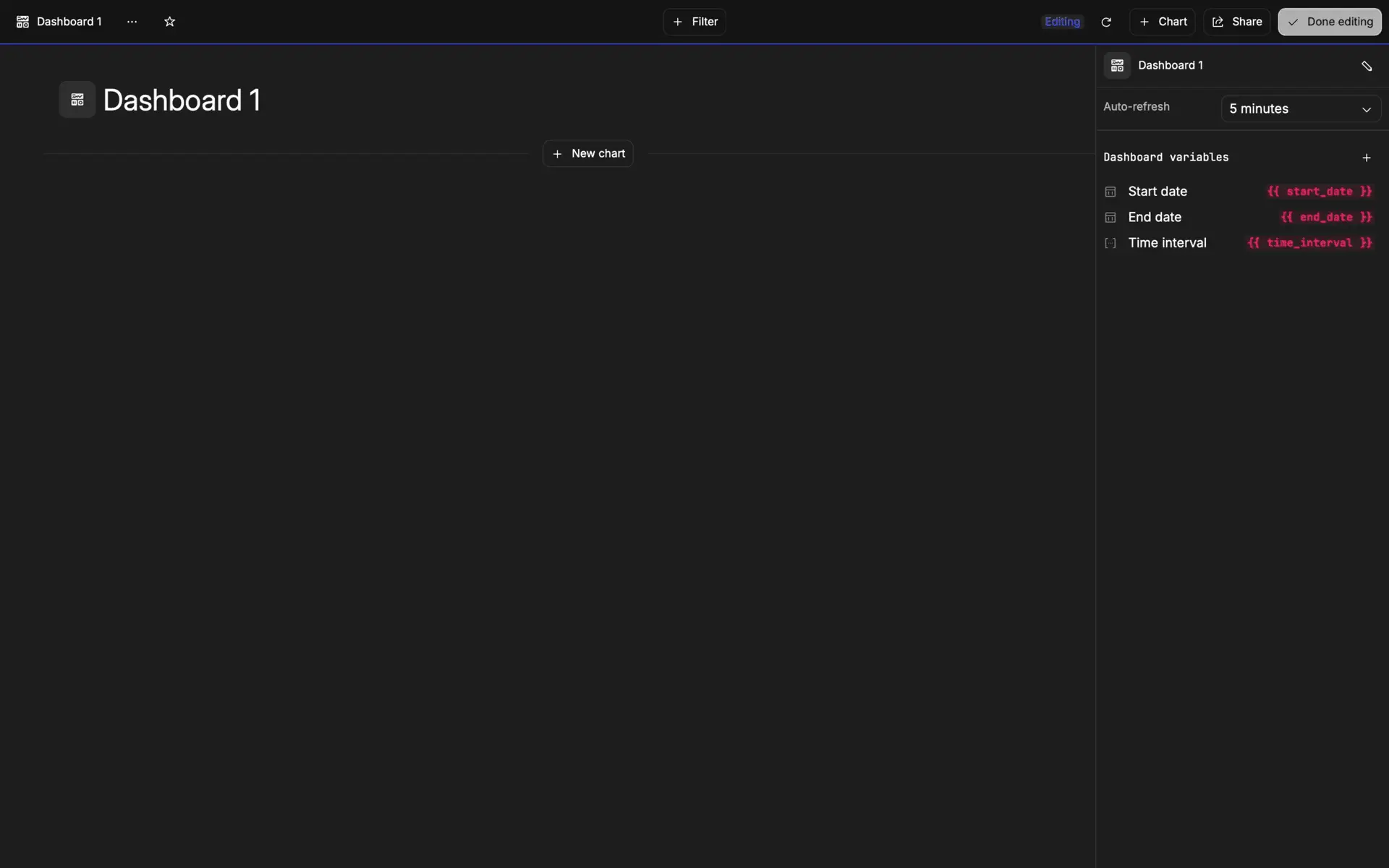Select the Start date variable

coord(1157,192)
